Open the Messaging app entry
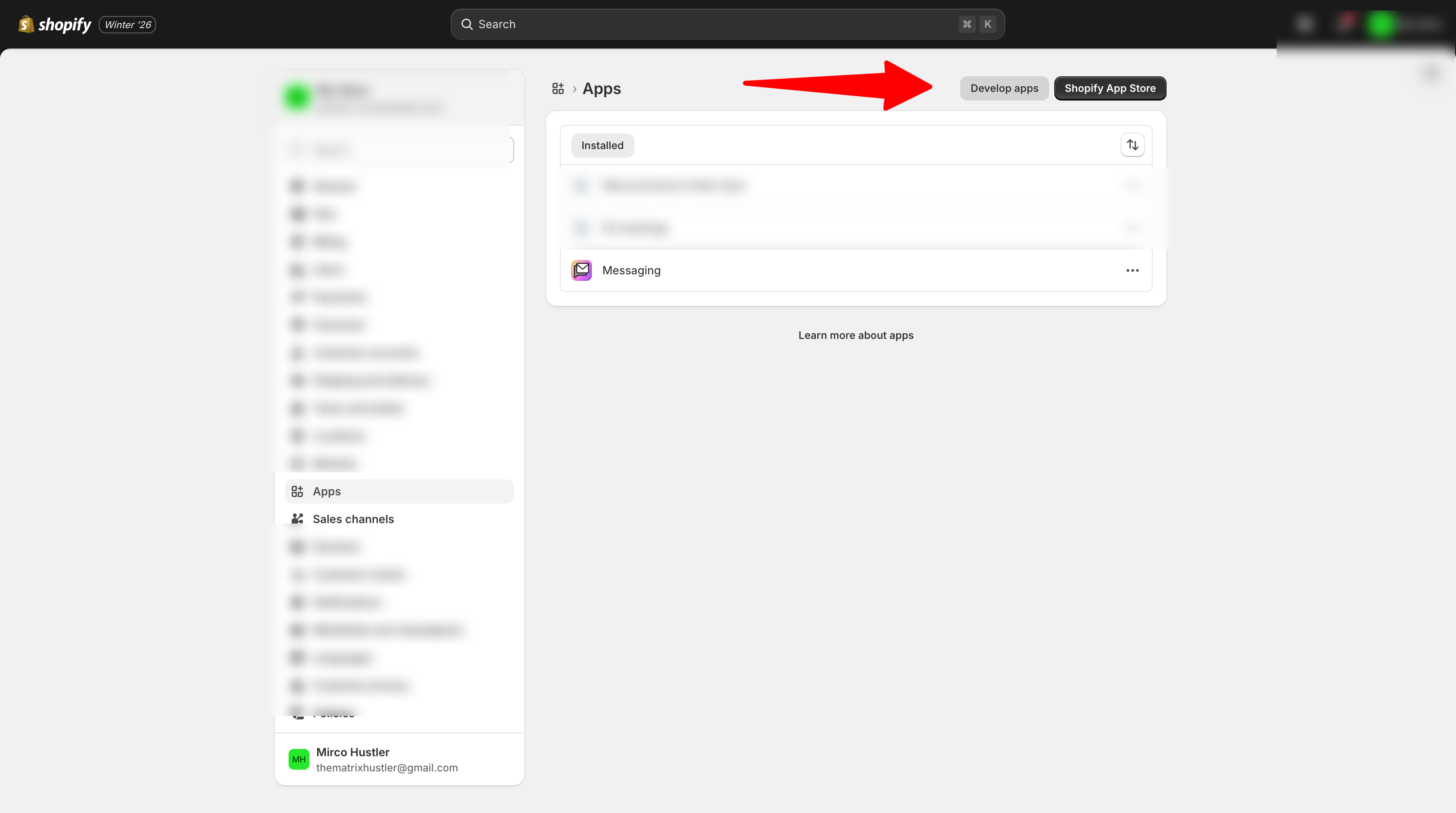The height and width of the screenshot is (813, 1456). pyautogui.click(x=631, y=270)
